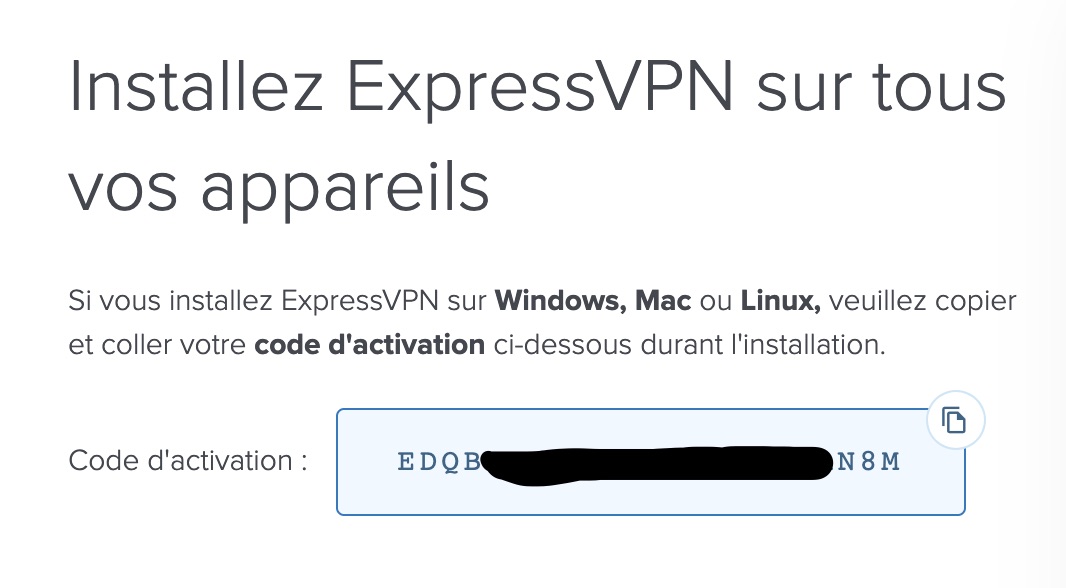Click the 'Code d'activation :' label
1066x588 pixels.
pyautogui.click(x=188, y=460)
